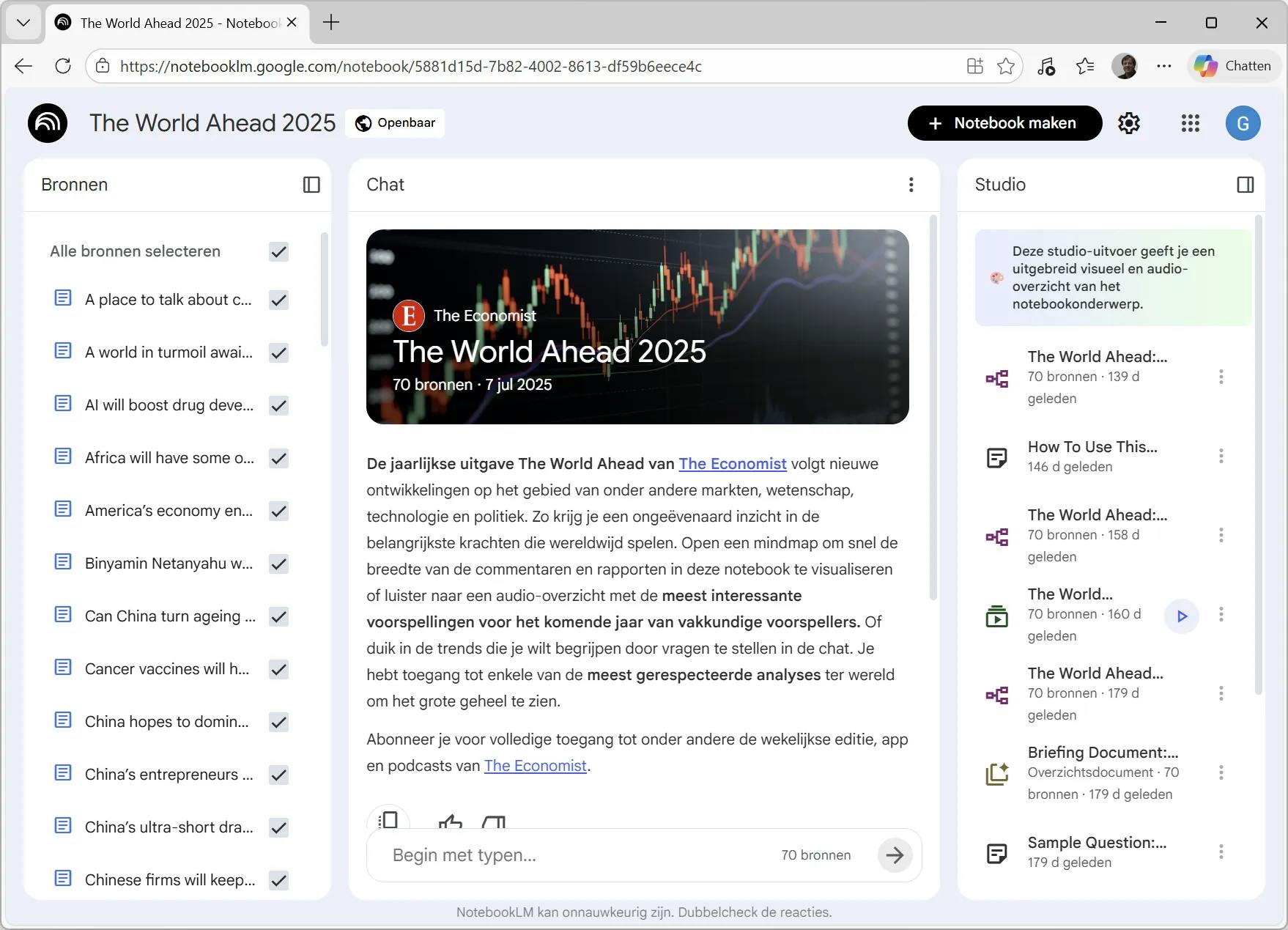Follow 'The Economist' link in bold intro
1288x930 pixels.
733,464
